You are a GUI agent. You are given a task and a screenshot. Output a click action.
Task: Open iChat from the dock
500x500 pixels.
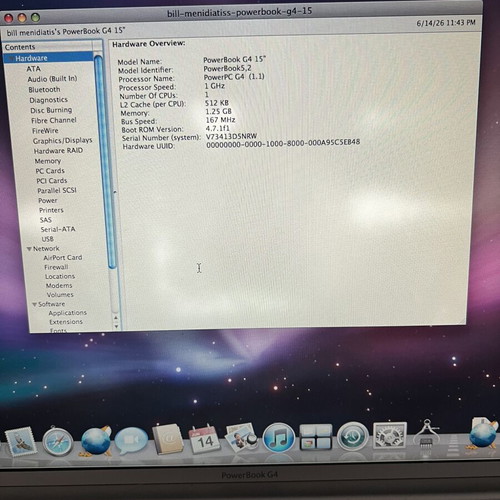pos(131,441)
